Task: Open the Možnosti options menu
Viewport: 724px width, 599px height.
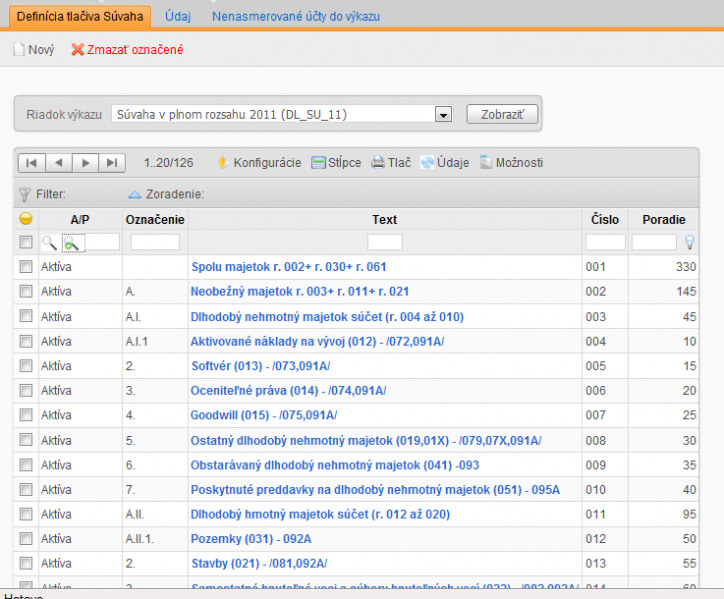Action: point(512,163)
